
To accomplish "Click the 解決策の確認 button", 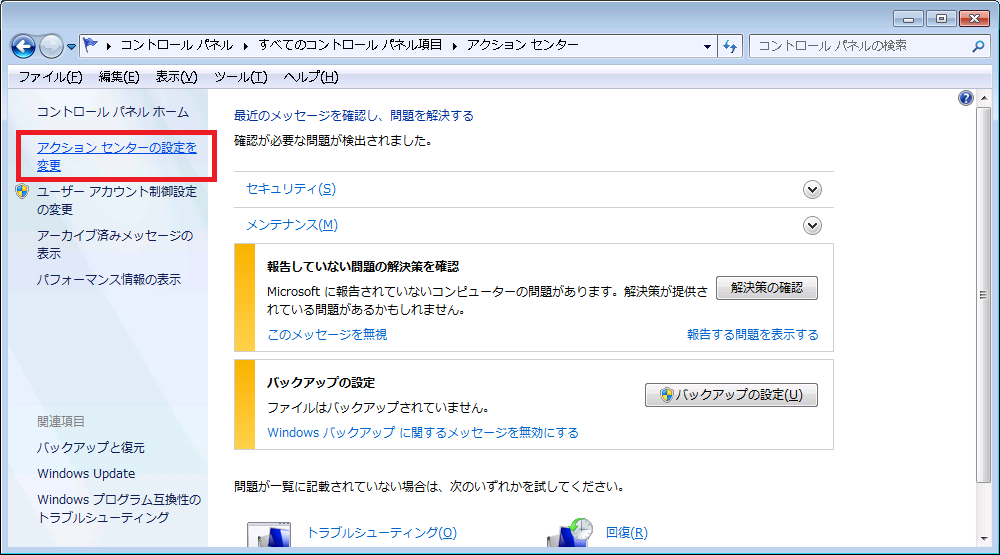I will tap(766, 288).
